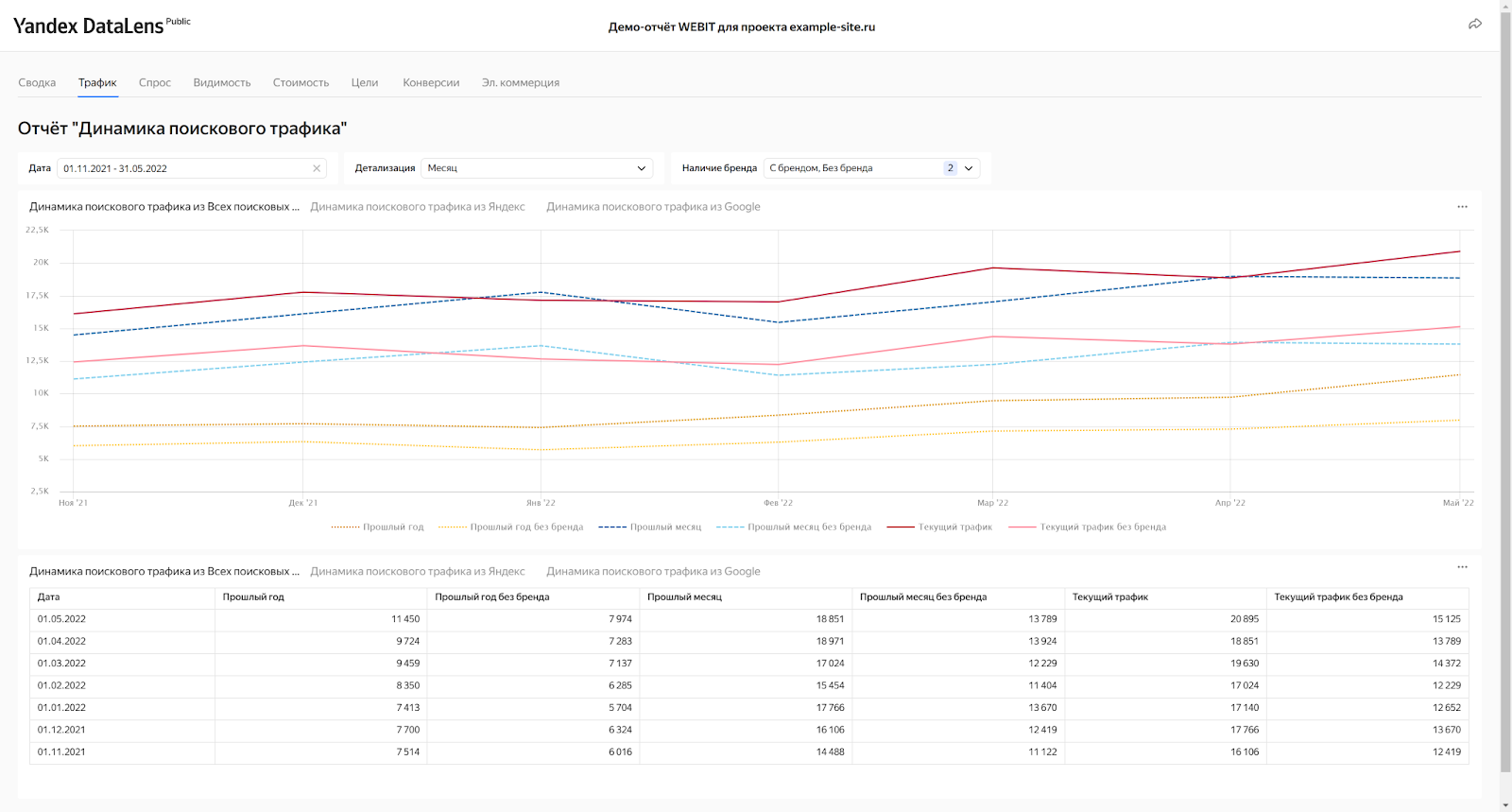Click the Yandex DataLens logo
1512x812 pixels.
pyautogui.click(x=89, y=26)
